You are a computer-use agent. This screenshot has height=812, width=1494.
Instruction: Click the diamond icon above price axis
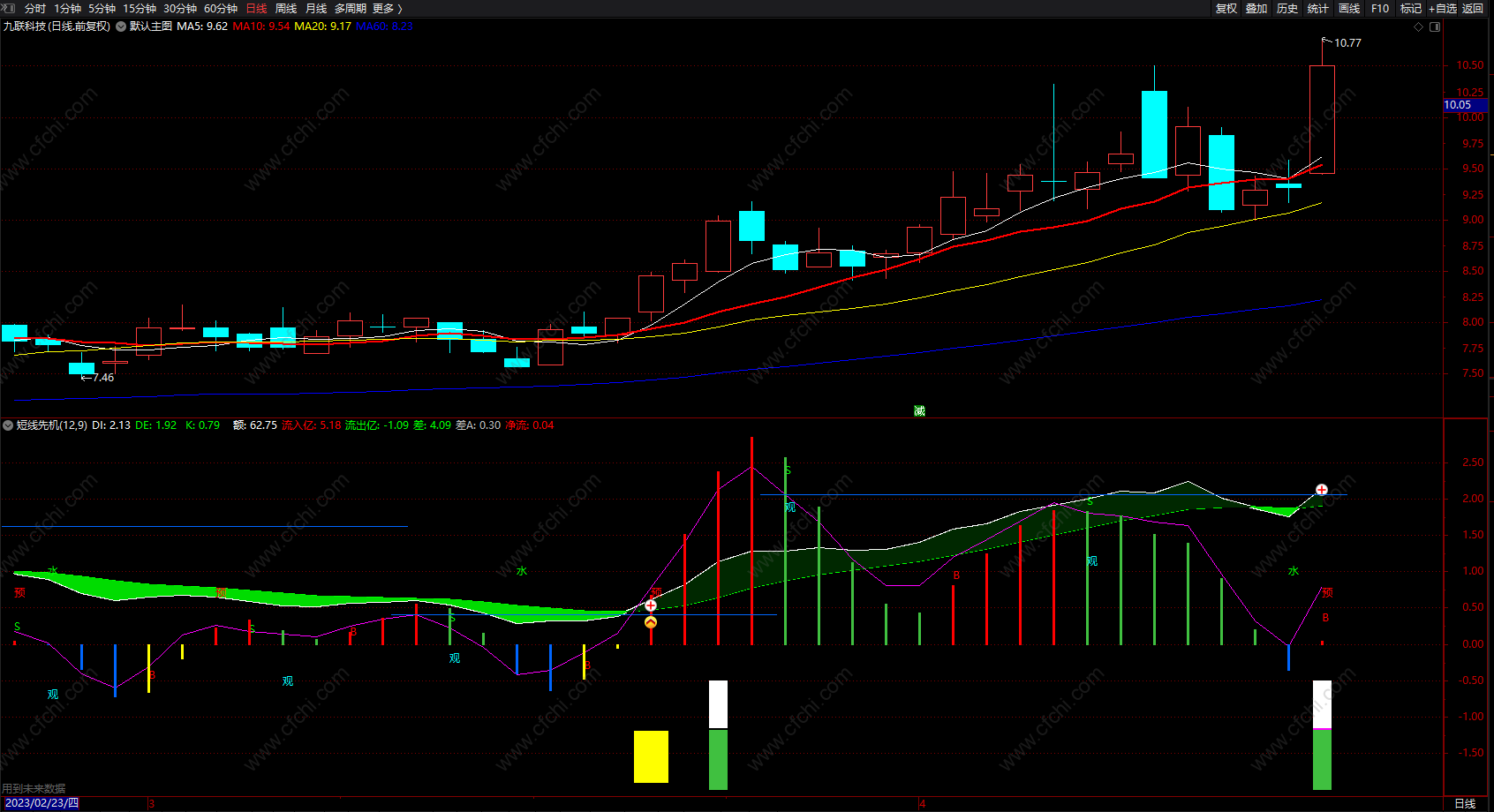pos(1419,26)
